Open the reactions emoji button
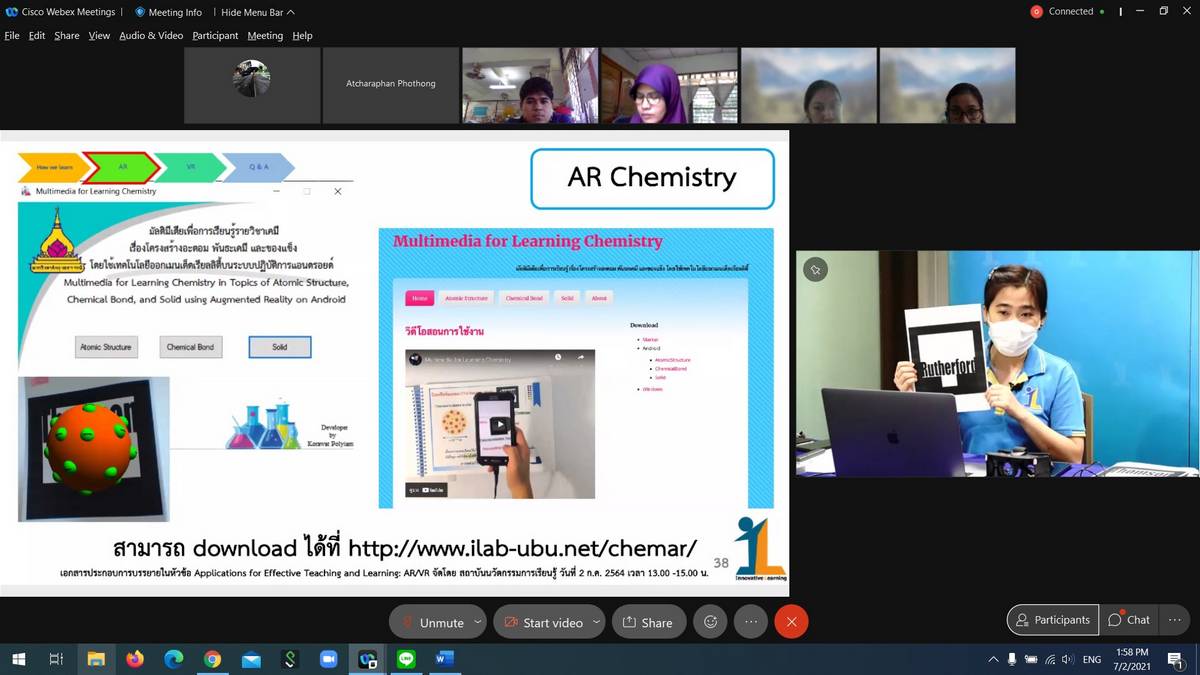Image resolution: width=1200 pixels, height=675 pixels. point(711,622)
